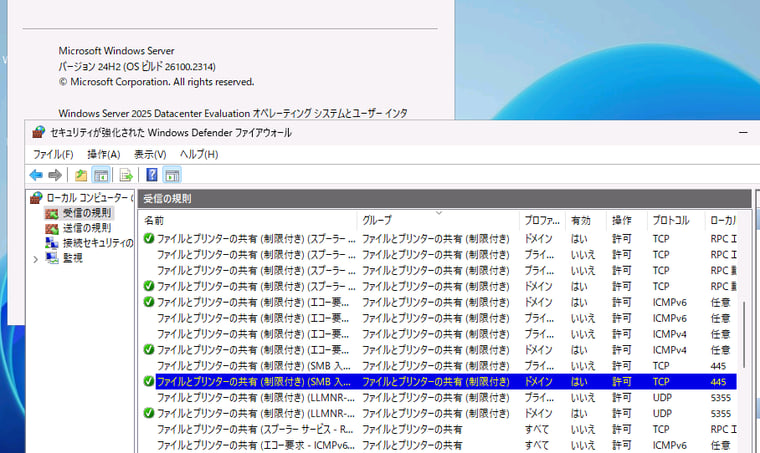Viewport: 760px width, 453px height.
Task: Select the disabled private-profile ICMPv4 echo rule
Action: [439, 334]
